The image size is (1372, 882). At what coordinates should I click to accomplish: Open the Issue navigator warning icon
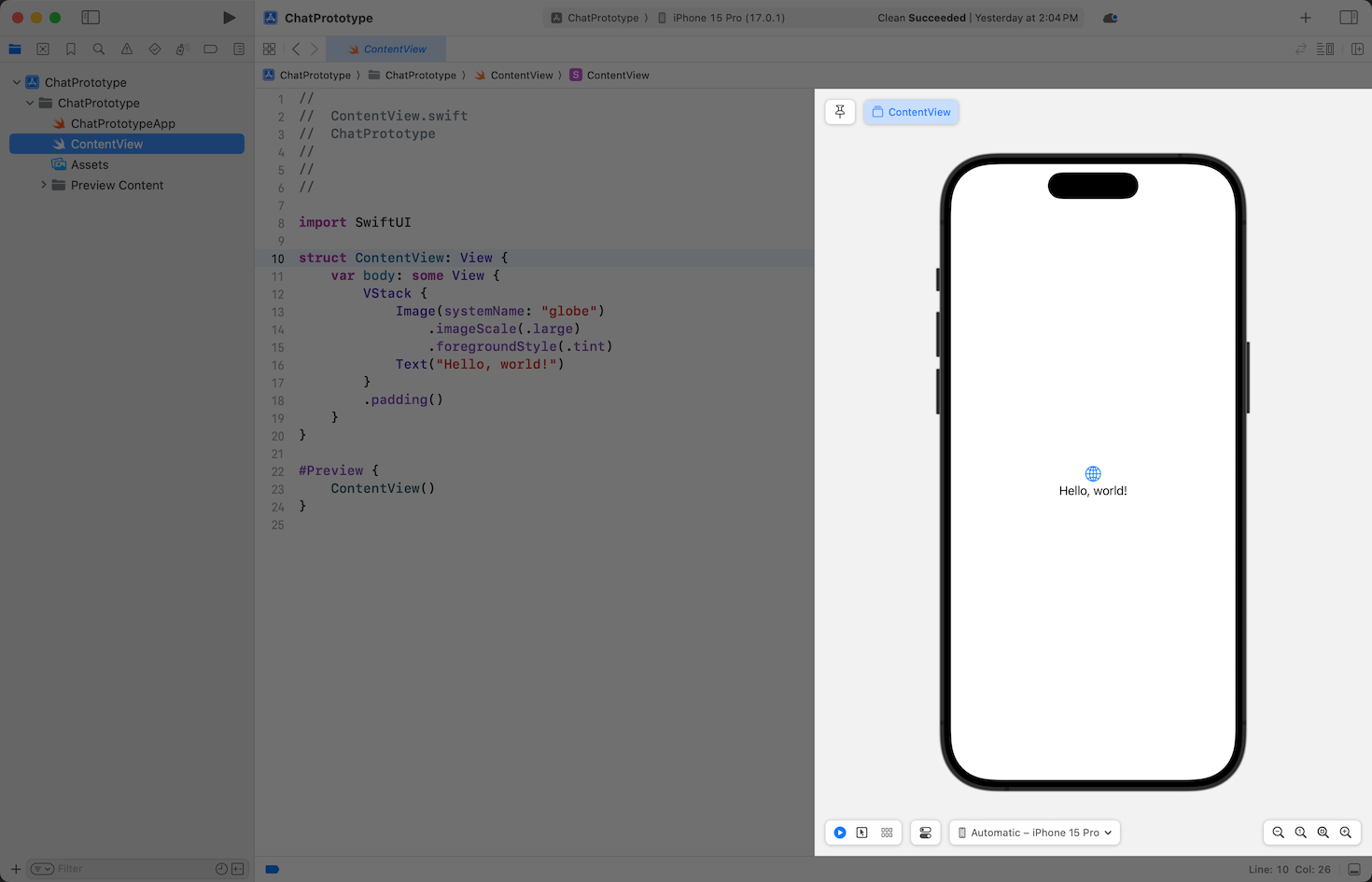click(127, 49)
